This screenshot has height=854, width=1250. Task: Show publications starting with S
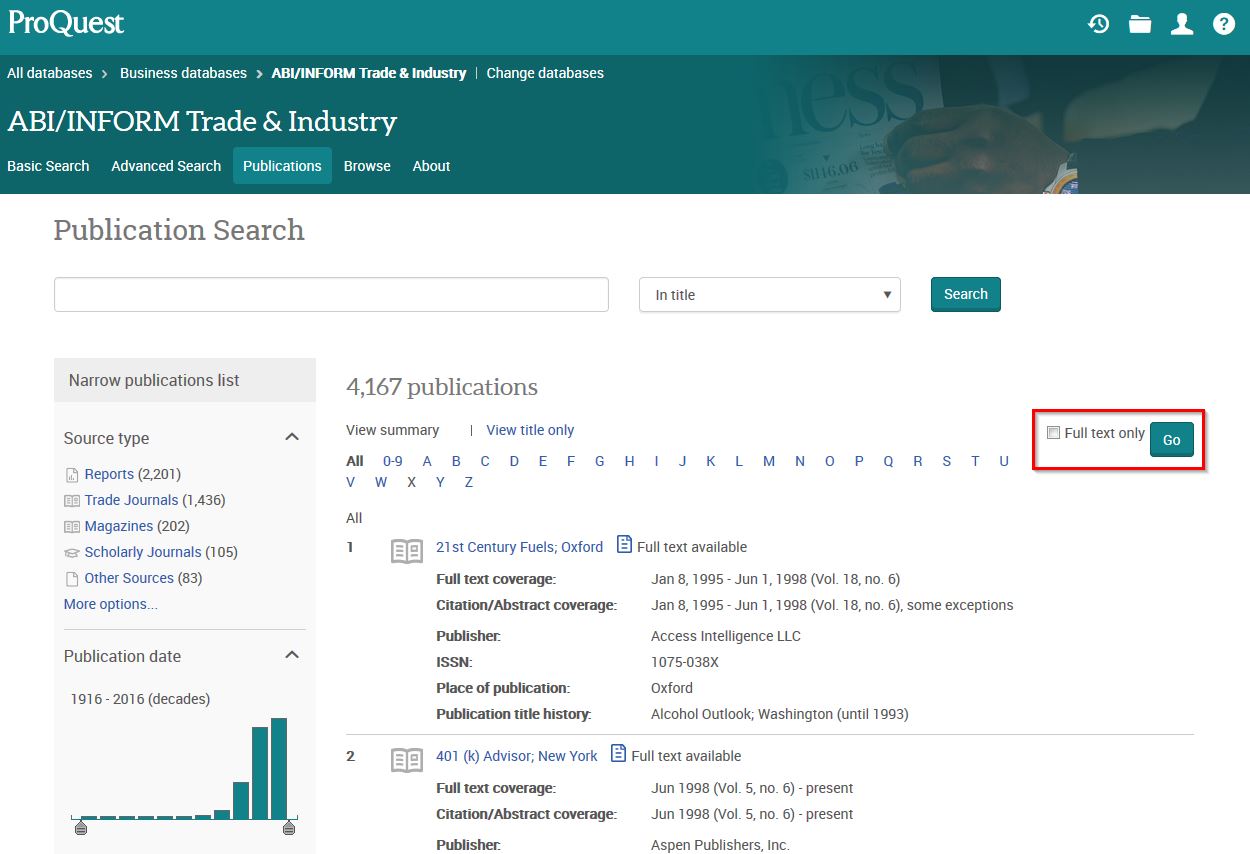point(946,461)
